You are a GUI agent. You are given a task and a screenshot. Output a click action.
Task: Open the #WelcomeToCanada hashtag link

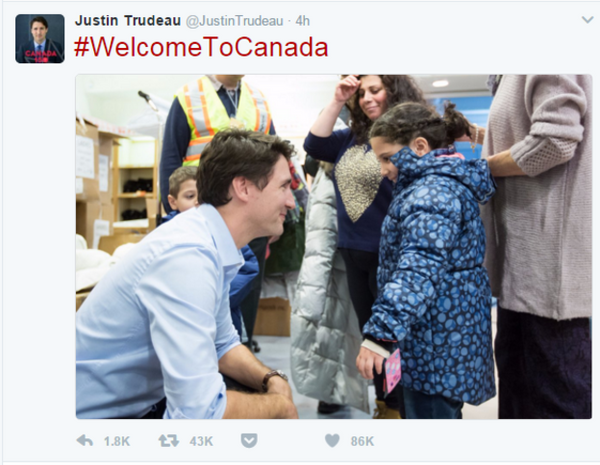point(202,47)
